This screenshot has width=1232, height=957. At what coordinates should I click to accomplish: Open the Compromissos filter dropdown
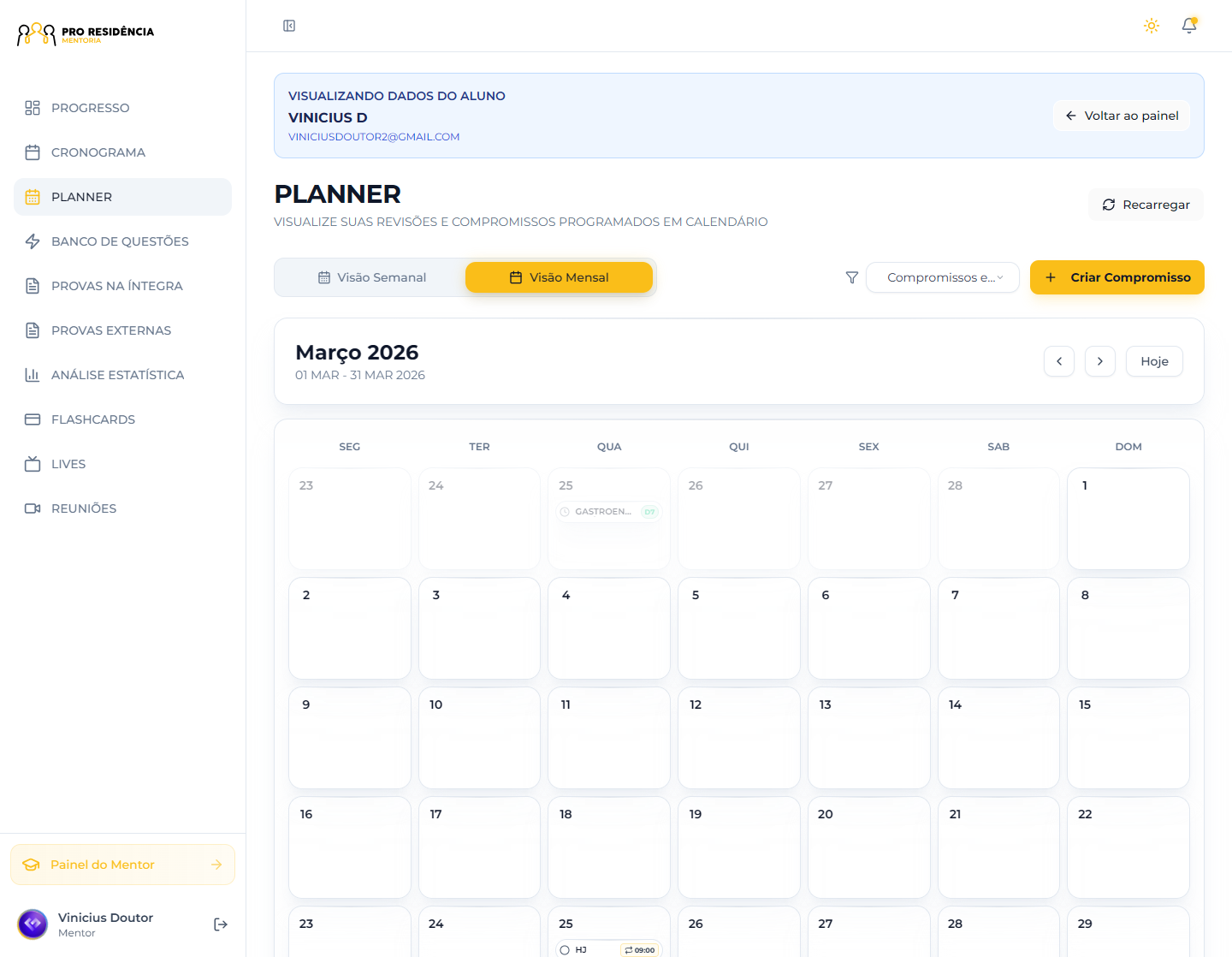click(x=943, y=277)
